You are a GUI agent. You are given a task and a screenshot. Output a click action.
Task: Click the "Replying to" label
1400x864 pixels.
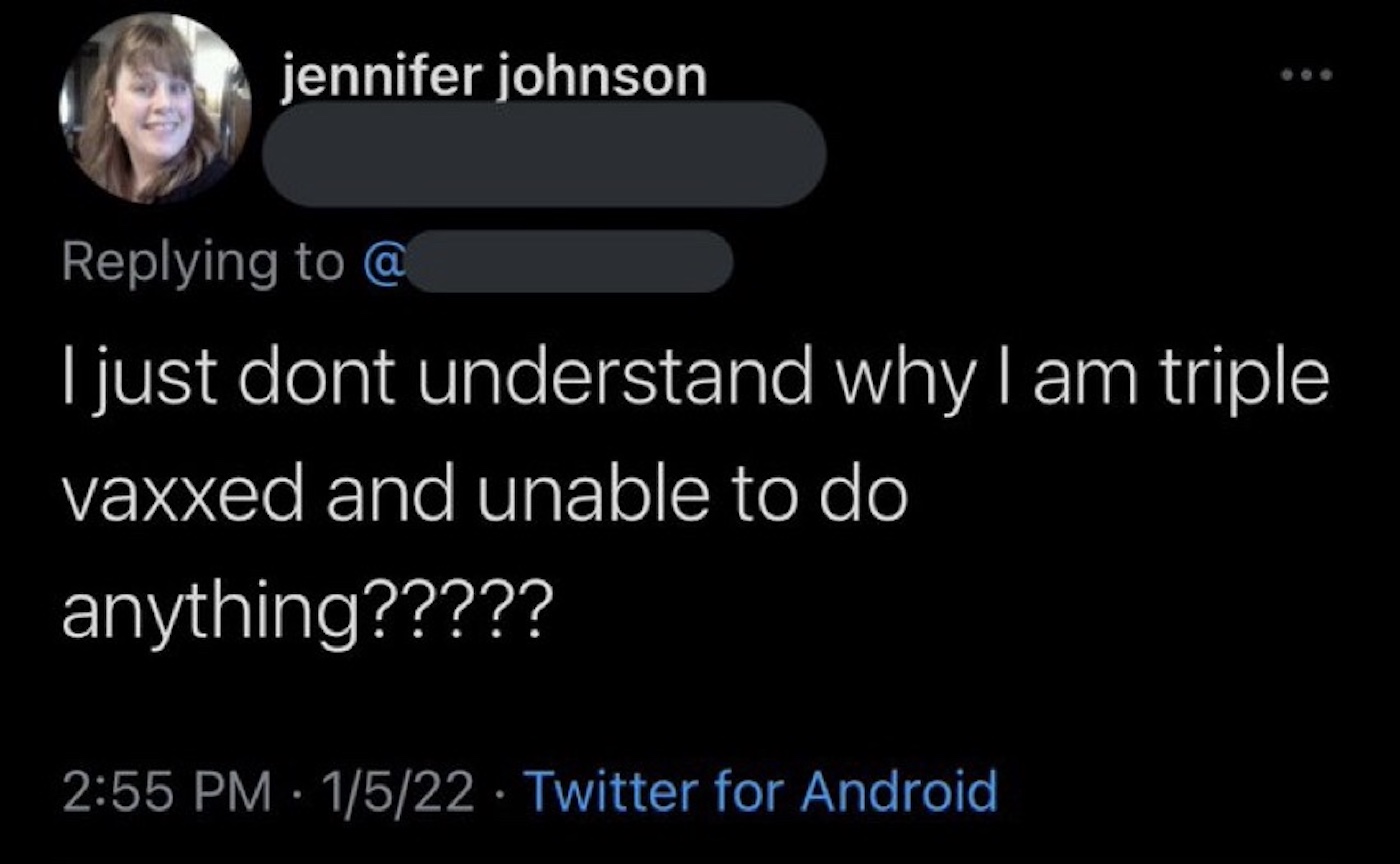click(202, 262)
